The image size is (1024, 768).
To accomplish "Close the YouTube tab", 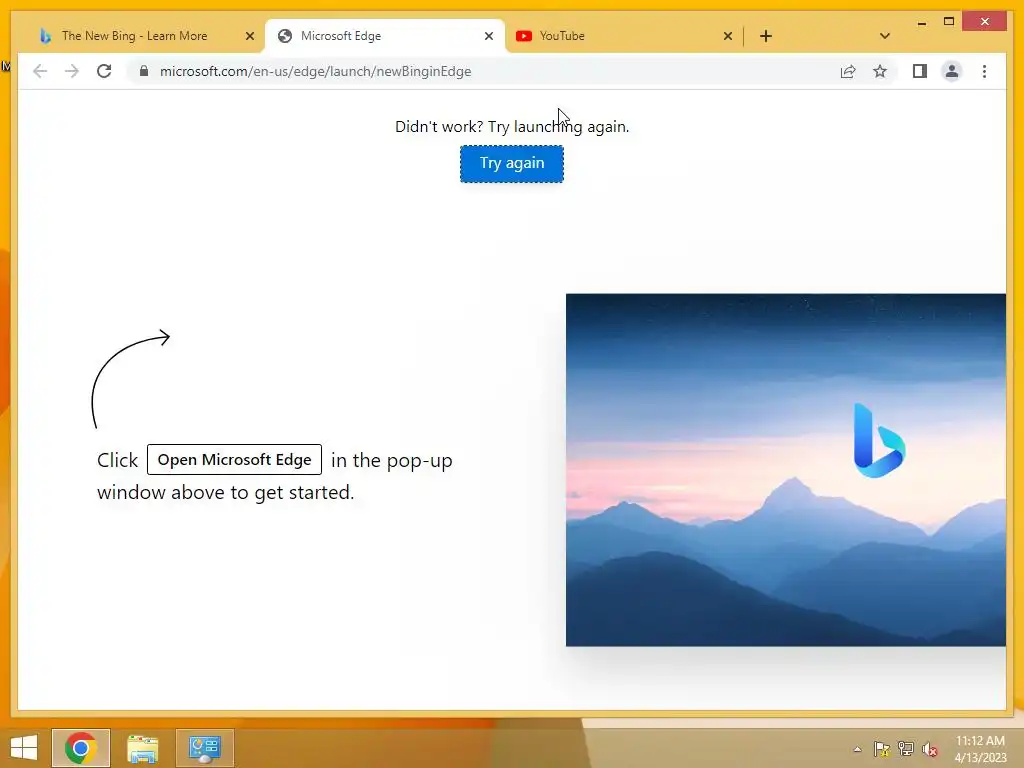I will coord(728,36).
